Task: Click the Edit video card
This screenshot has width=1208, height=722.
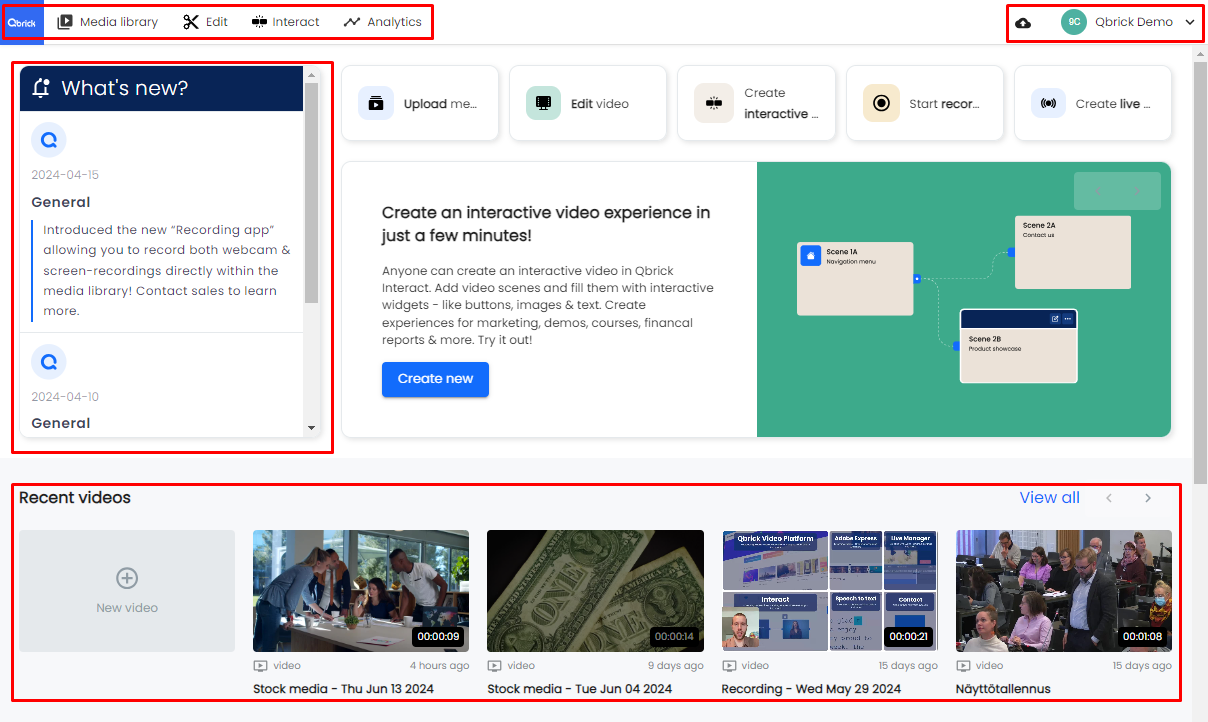Action: click(x=588, y=103)
